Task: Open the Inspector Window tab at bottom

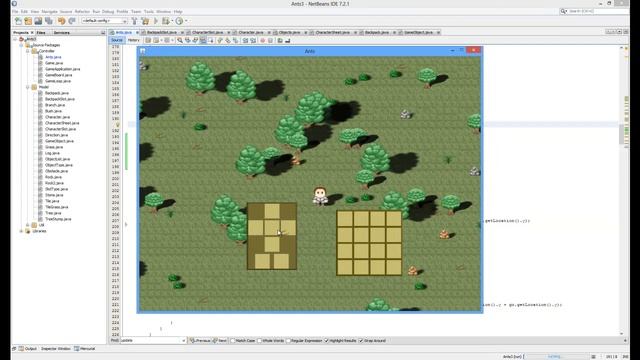Action: (56, 349)
